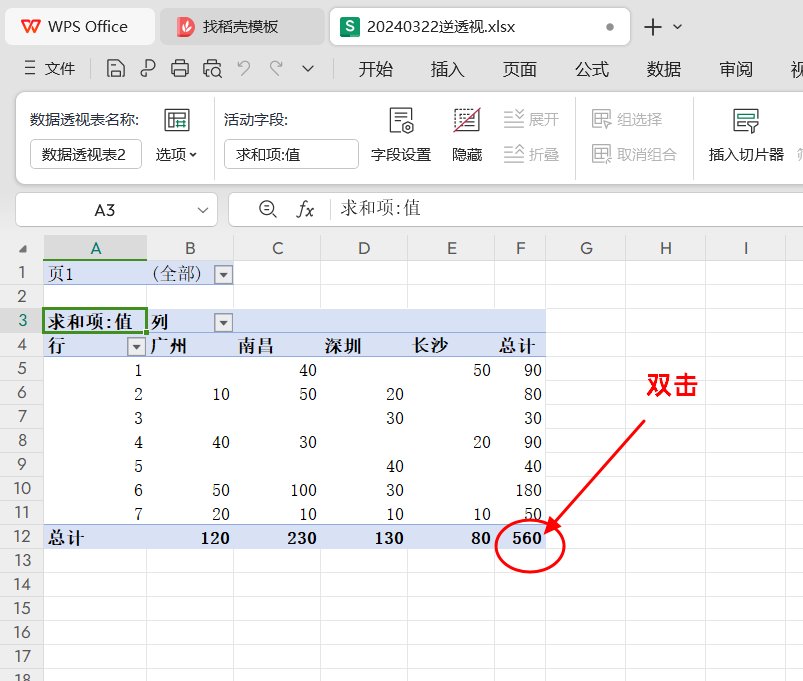Image resolution: width=803 pixels, height=681 pixels.
Task: Click the 180 total in row 10
Action: [520, 490]
